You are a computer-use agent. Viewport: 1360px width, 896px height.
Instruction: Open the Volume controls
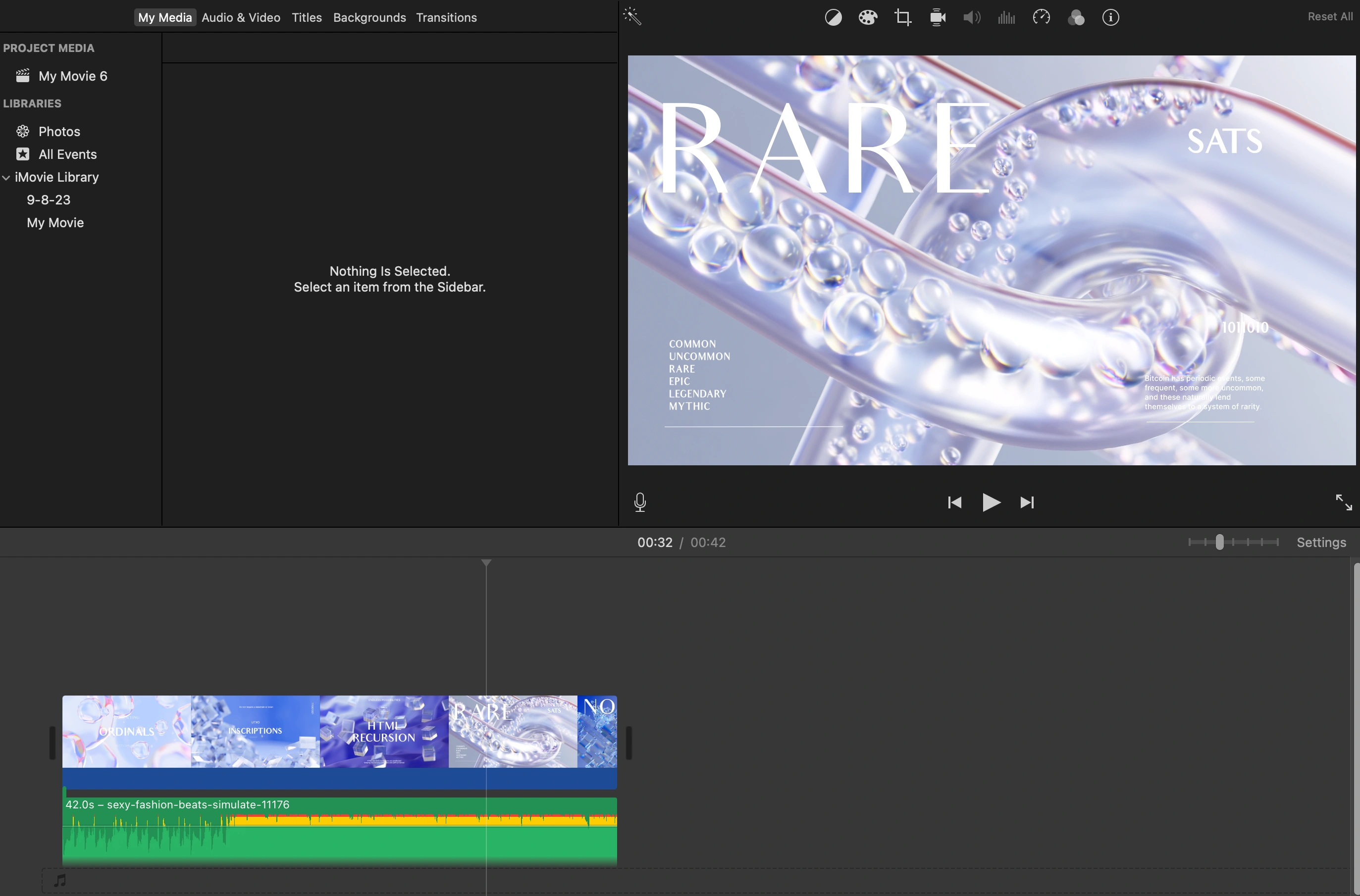[x=971, y=17]
